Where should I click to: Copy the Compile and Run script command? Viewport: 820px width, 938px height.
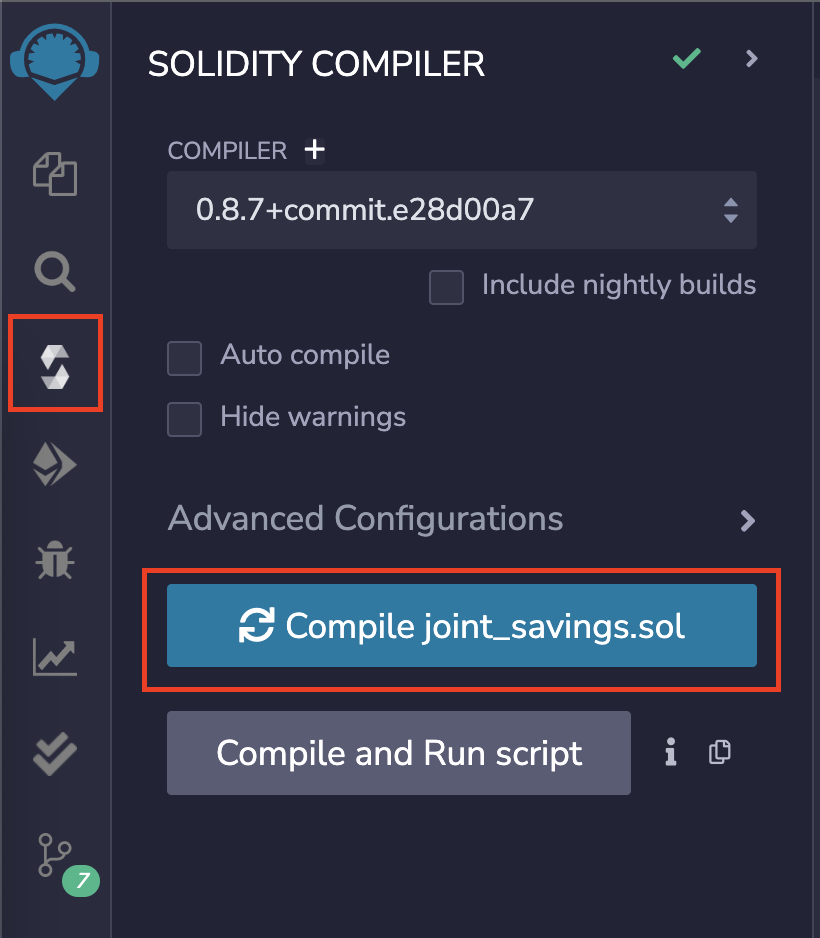[x=719, y=751]
